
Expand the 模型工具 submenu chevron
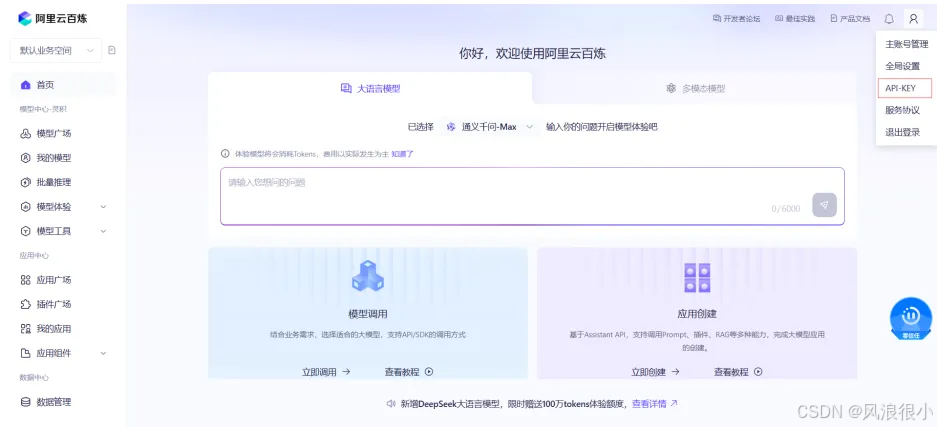103,231
